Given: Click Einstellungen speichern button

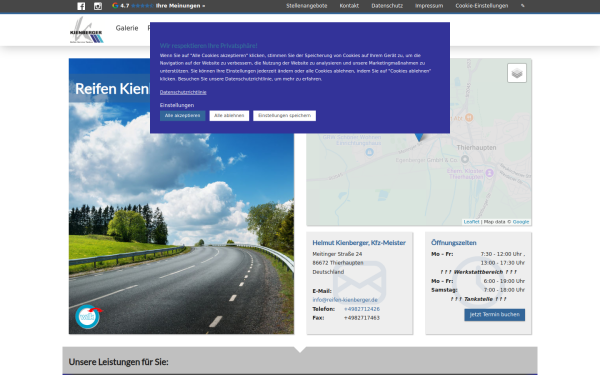Looking at the screenshot, I should [284, 116].
